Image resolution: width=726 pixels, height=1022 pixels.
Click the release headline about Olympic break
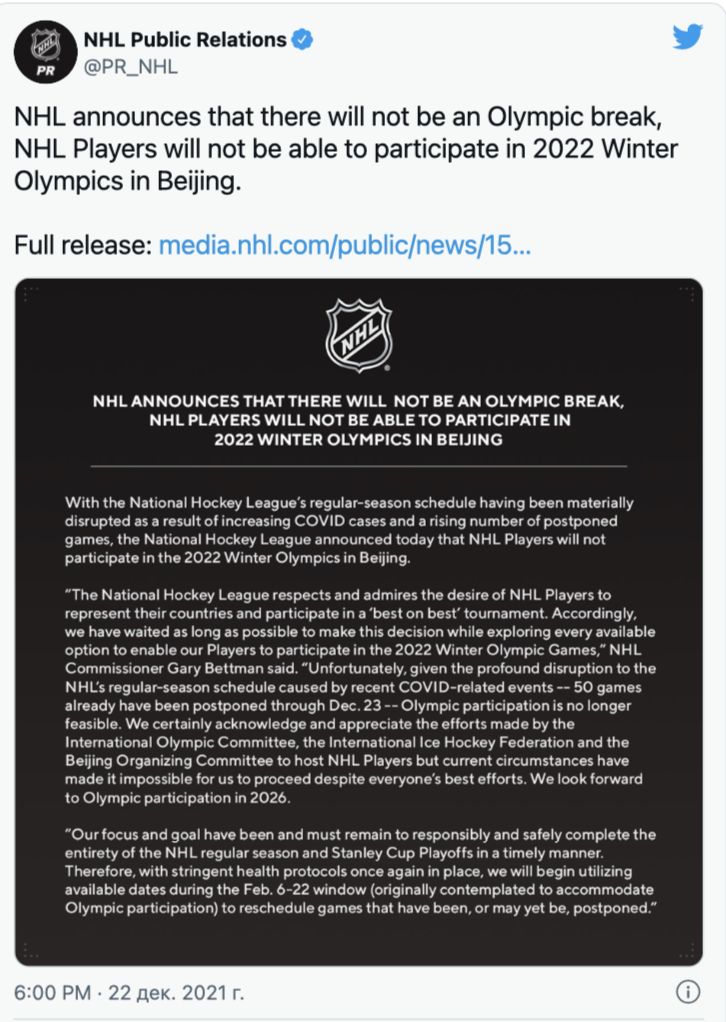[358, 420]
